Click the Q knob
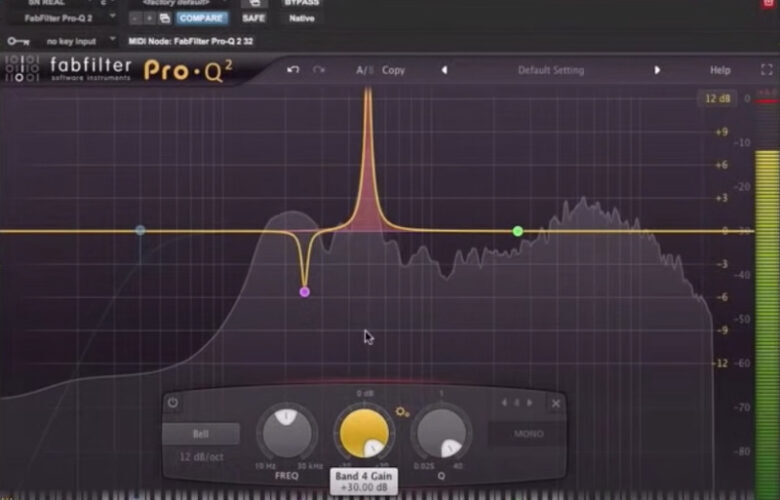780x500 pixels. point(441,433)
